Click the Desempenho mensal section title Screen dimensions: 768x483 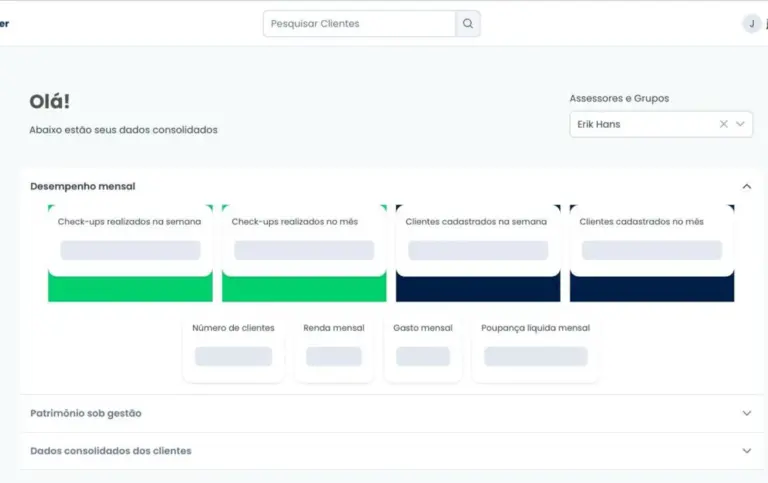tap(83, 186)
